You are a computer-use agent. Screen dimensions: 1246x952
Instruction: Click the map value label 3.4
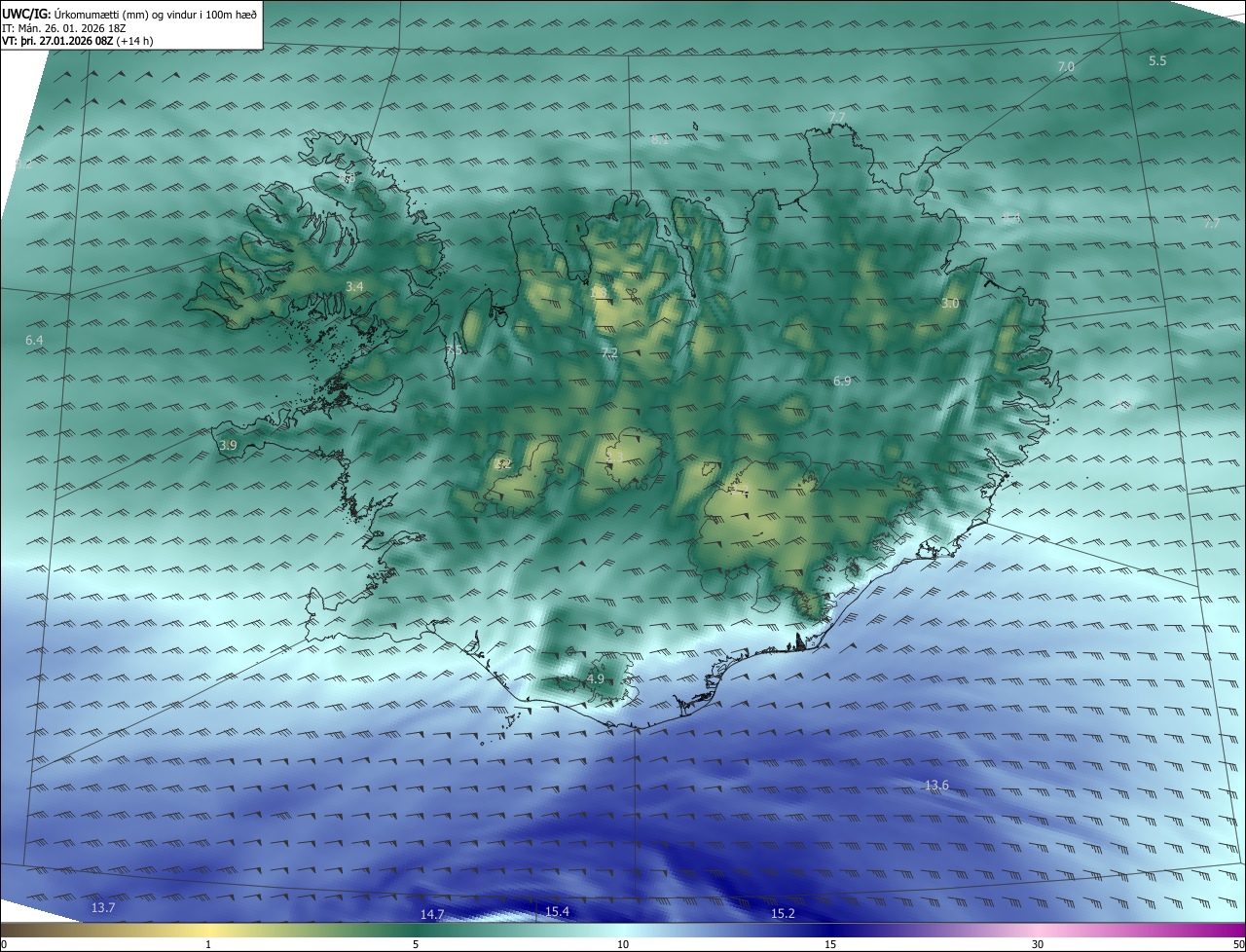pos(354,286)
